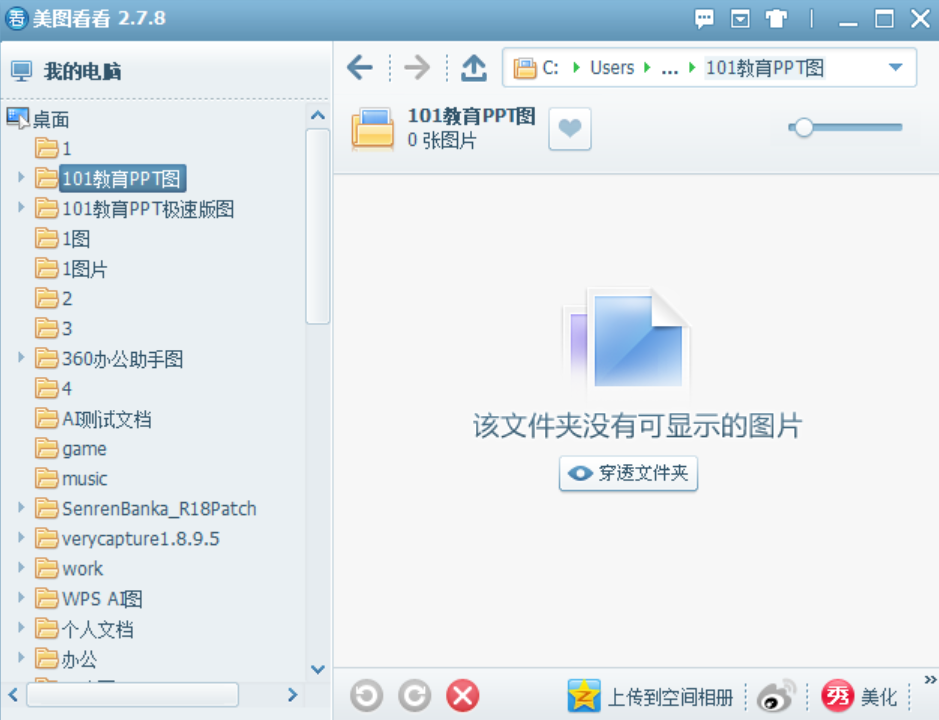The image size is (939, 720).
Task: Open the skin shirt icon in title bar
Action: point(776,18)
